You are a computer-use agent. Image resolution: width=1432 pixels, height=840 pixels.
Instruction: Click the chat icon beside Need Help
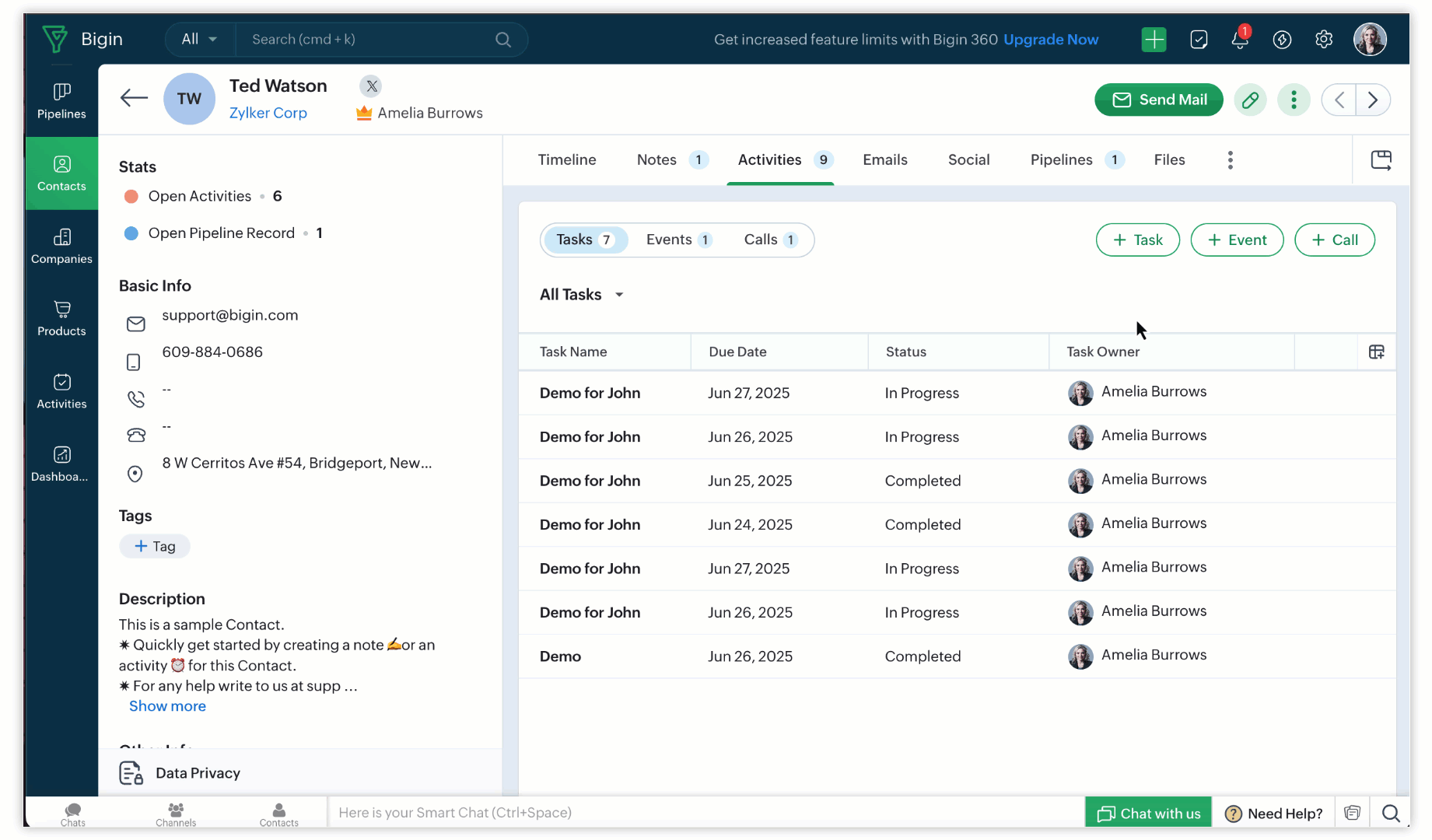(x=1353, y=813)
